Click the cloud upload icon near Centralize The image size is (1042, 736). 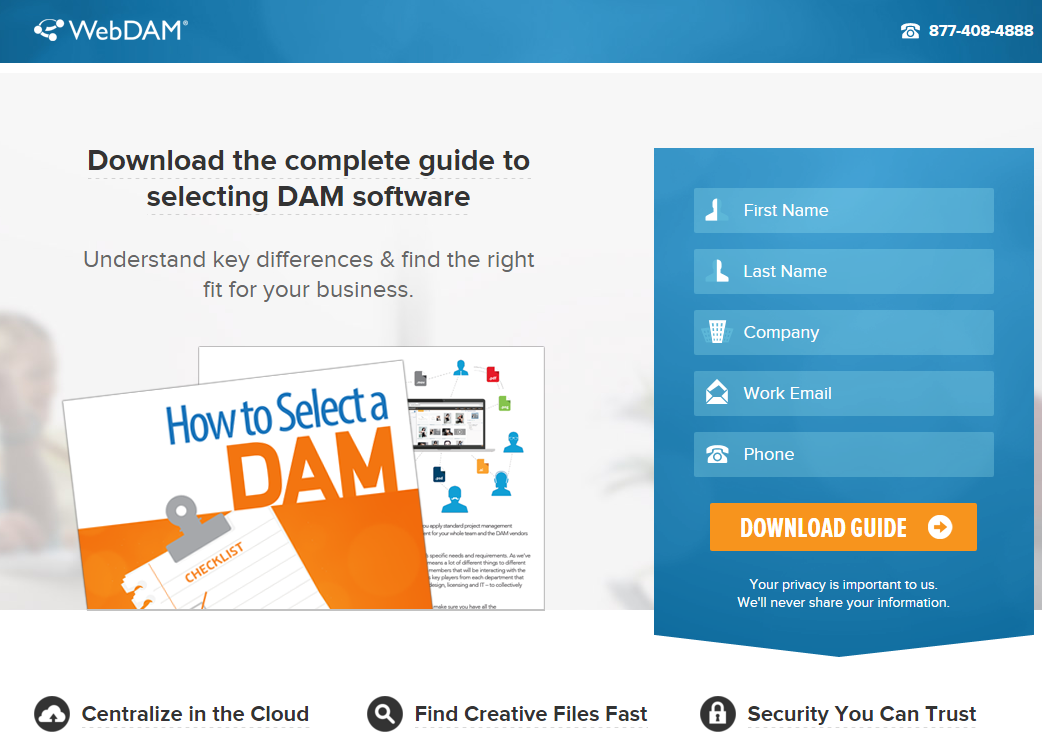pos(52,714)
